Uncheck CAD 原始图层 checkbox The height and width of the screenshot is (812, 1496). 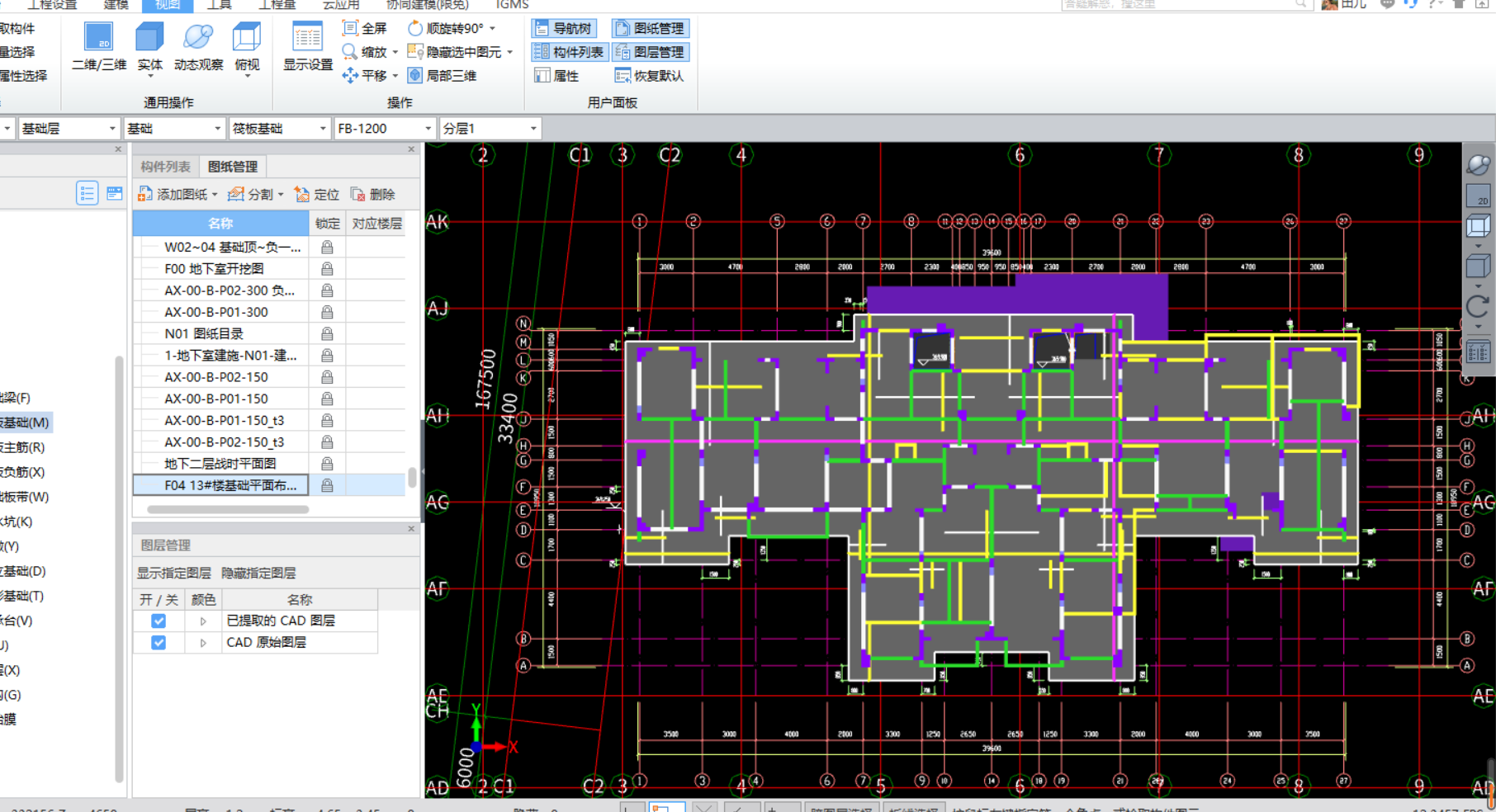click(x=159, y=643)
